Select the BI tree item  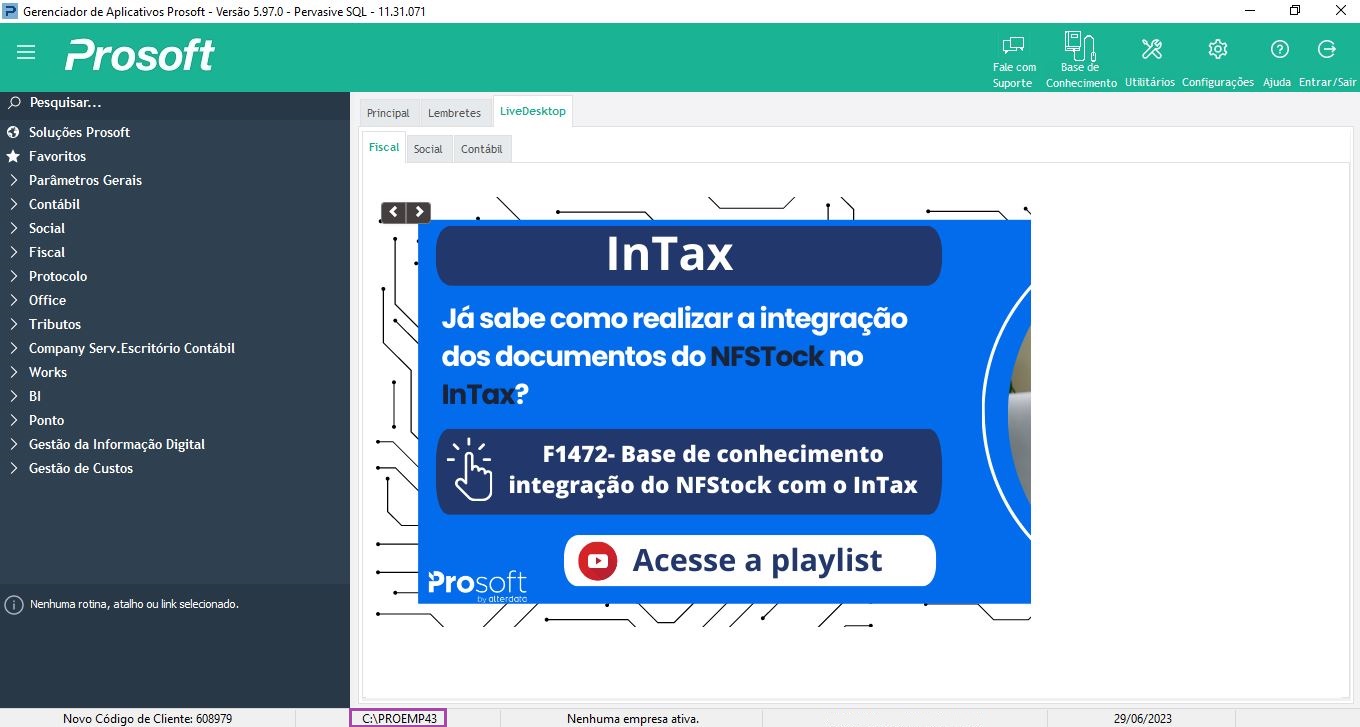click(x=35, y=396)
